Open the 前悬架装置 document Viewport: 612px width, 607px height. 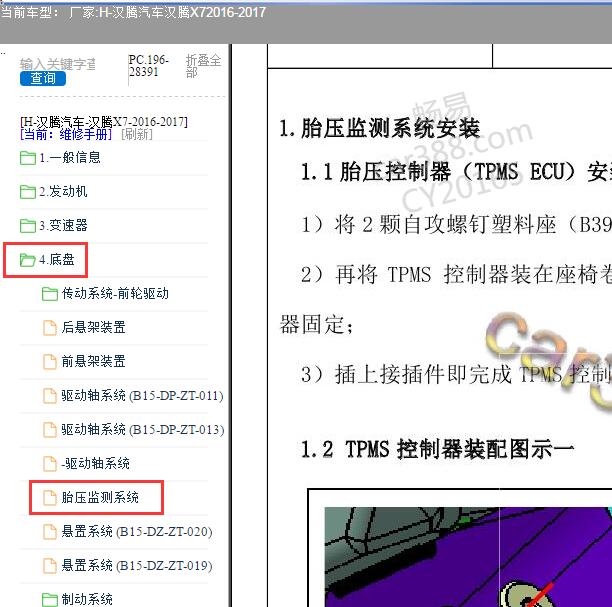click(x=93, y=361)
